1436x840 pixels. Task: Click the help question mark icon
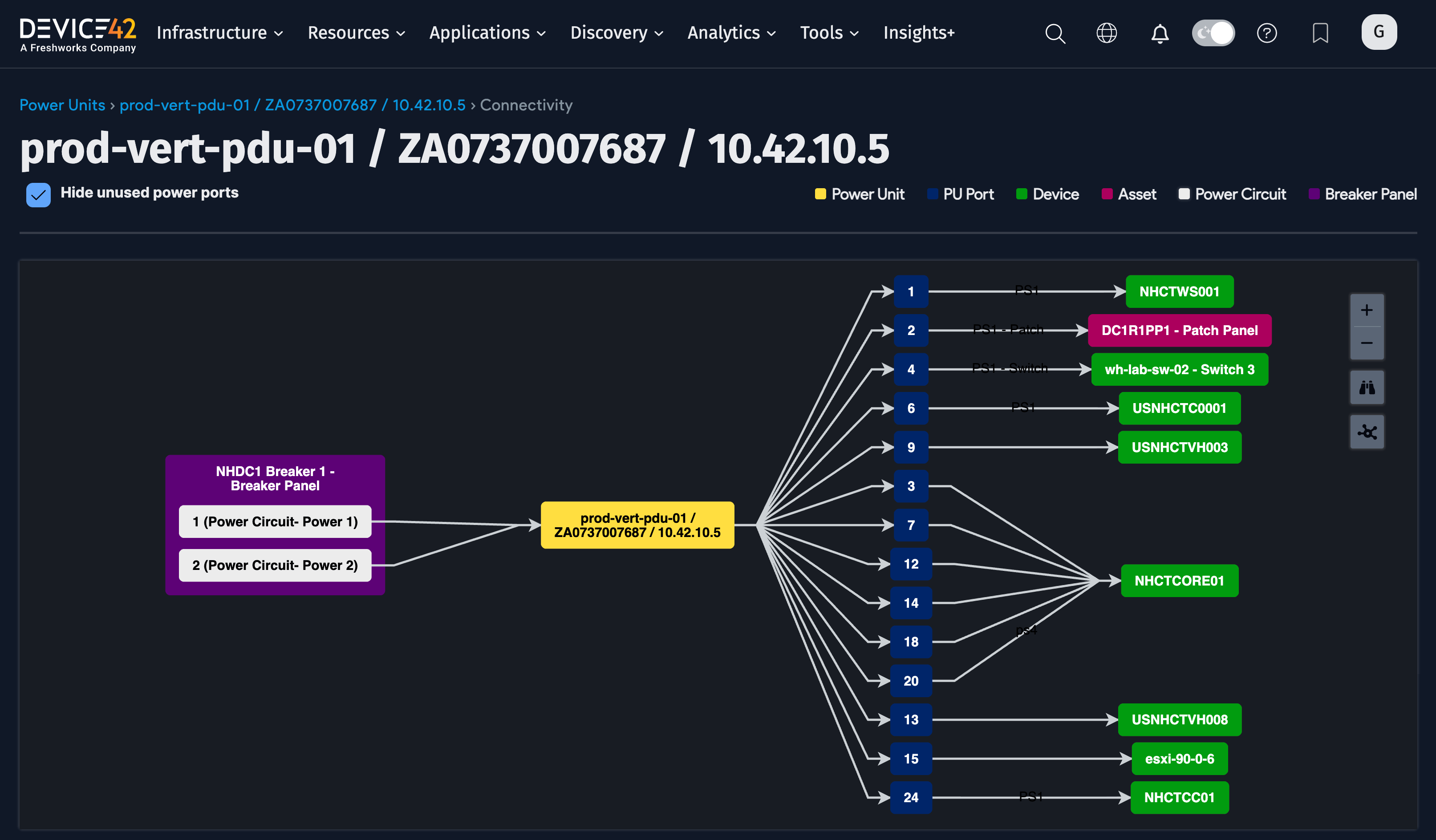(1267, 33)
